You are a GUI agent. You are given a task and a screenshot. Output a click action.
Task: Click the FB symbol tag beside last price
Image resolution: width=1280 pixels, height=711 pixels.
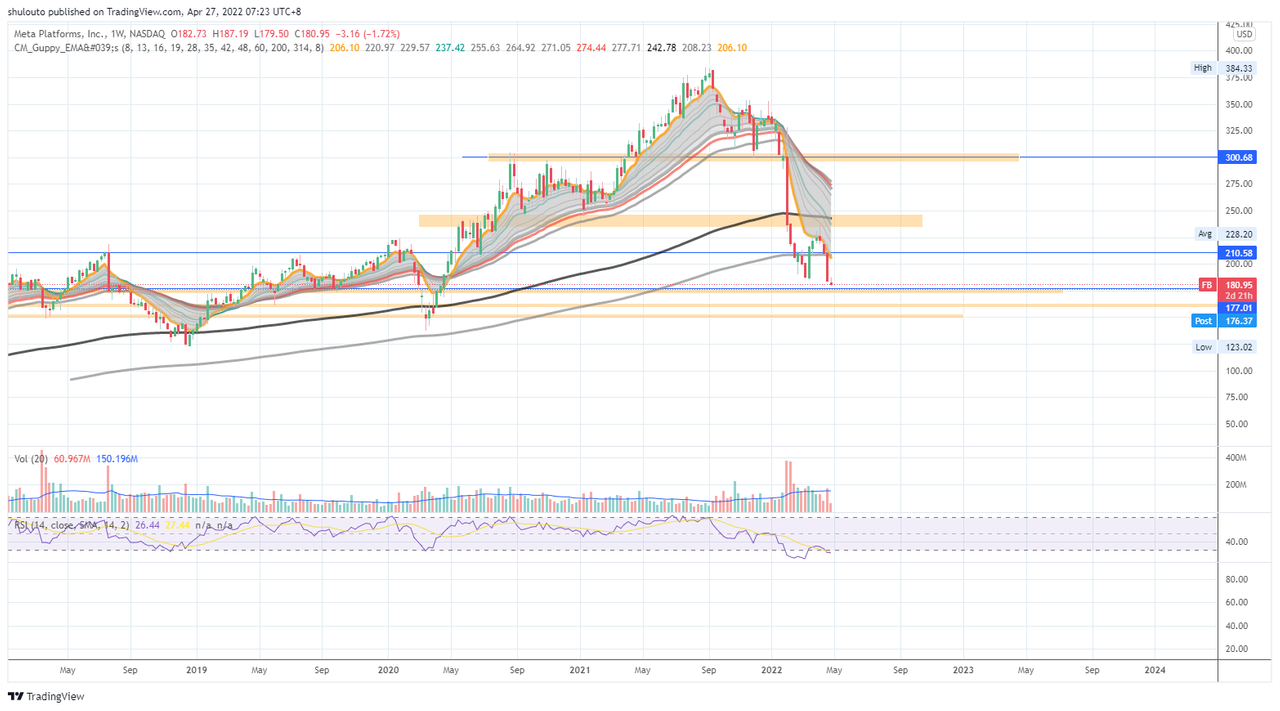coord(1207,285)
